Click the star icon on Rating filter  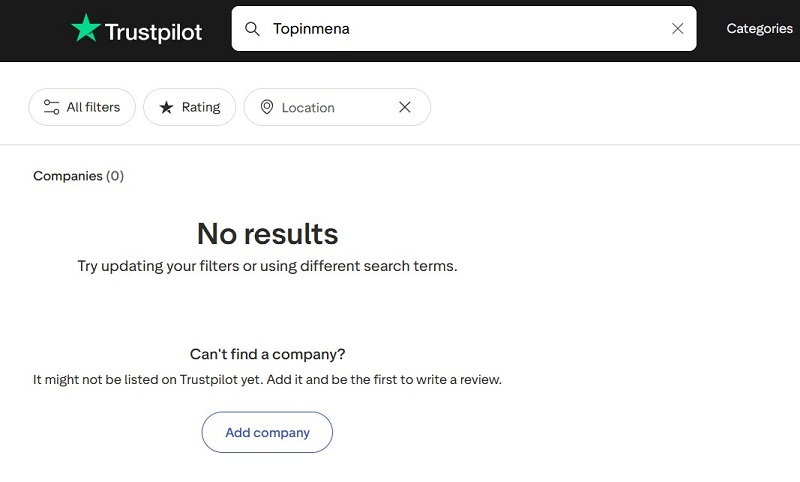tap(166, 107)
